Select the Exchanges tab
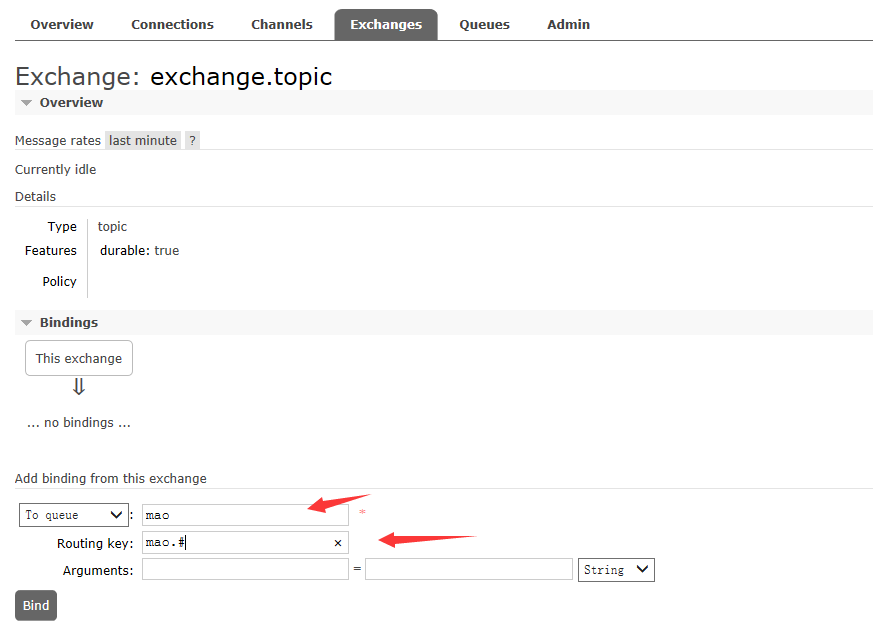The height and width of the screenshot is (636, 873). coord(386,25)
